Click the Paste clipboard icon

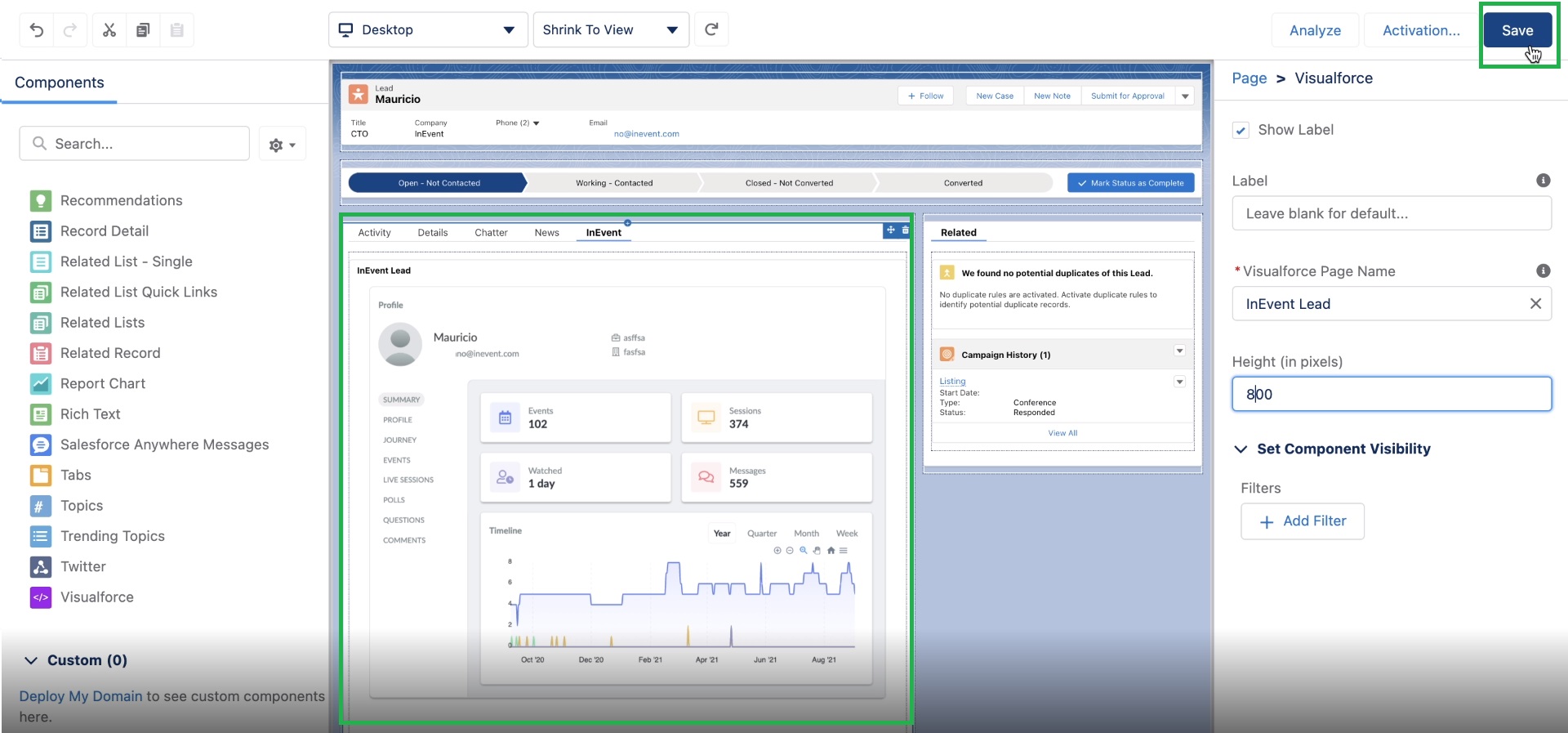pos(176,30)
